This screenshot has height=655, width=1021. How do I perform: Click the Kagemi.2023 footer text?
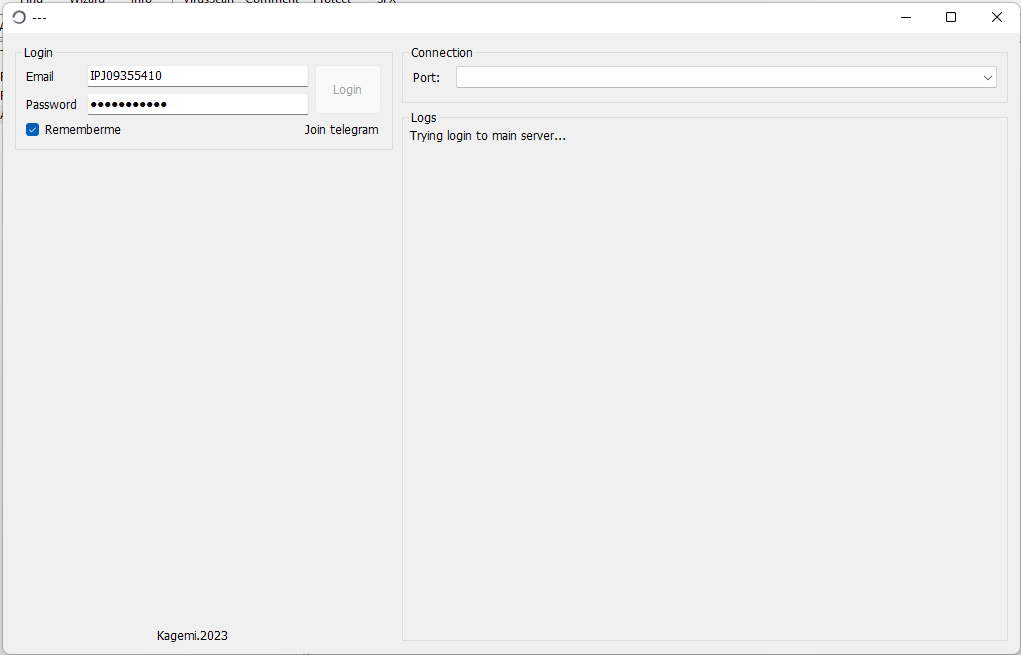192,636
